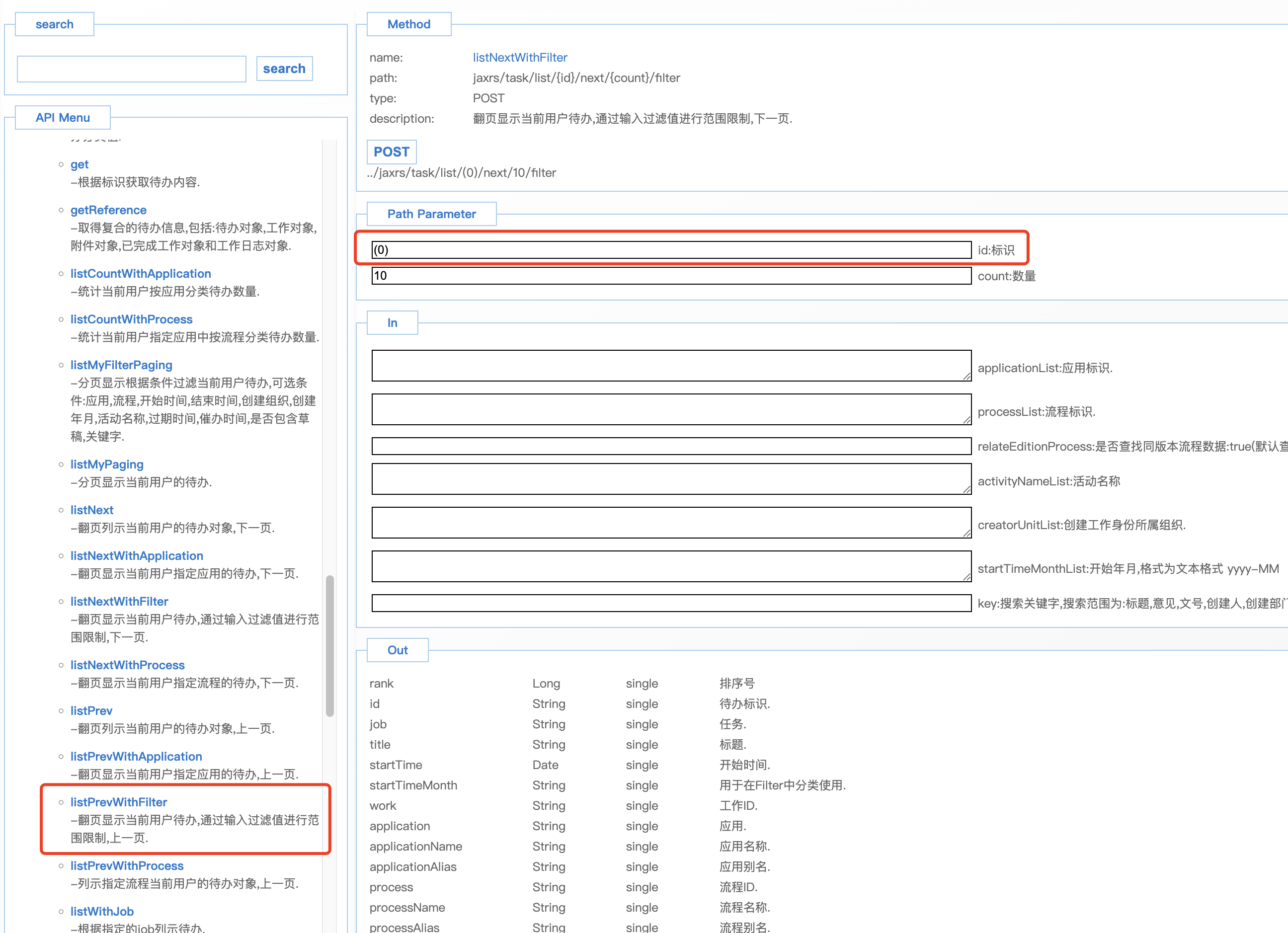
Task: Open the get API menu entry
Action: point(79,164)
